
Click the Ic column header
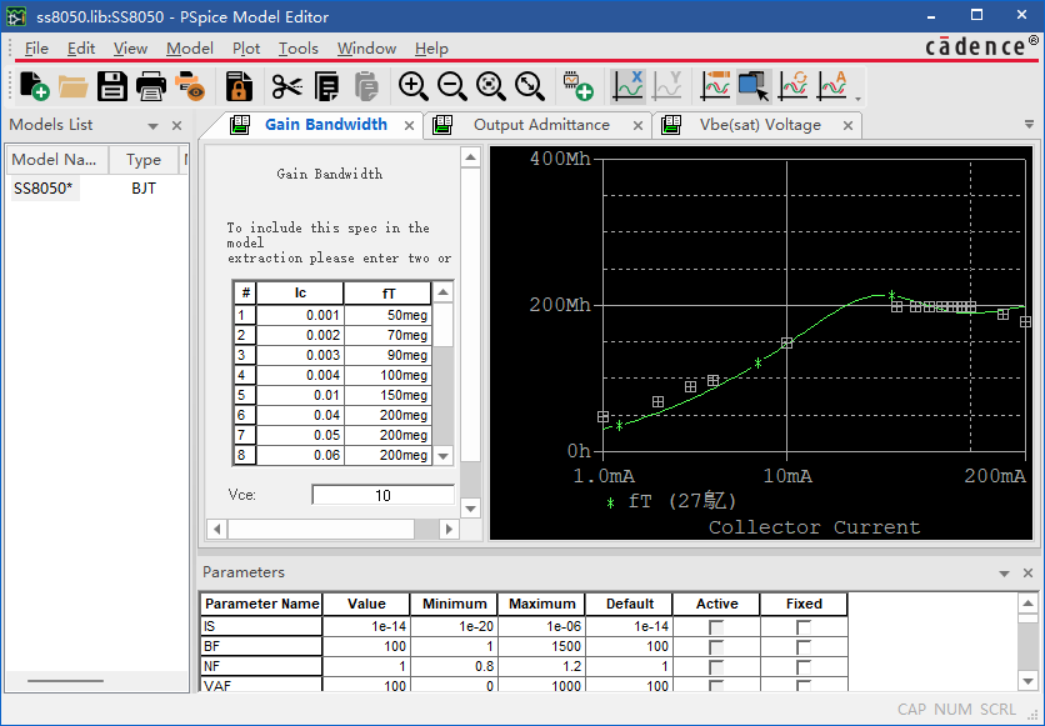tap(300, 293)
